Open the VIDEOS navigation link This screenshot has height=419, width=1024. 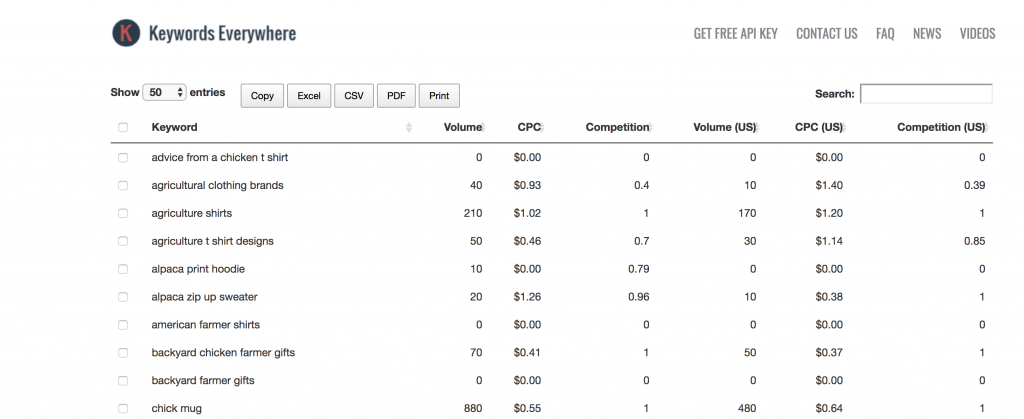coord(977,33)
